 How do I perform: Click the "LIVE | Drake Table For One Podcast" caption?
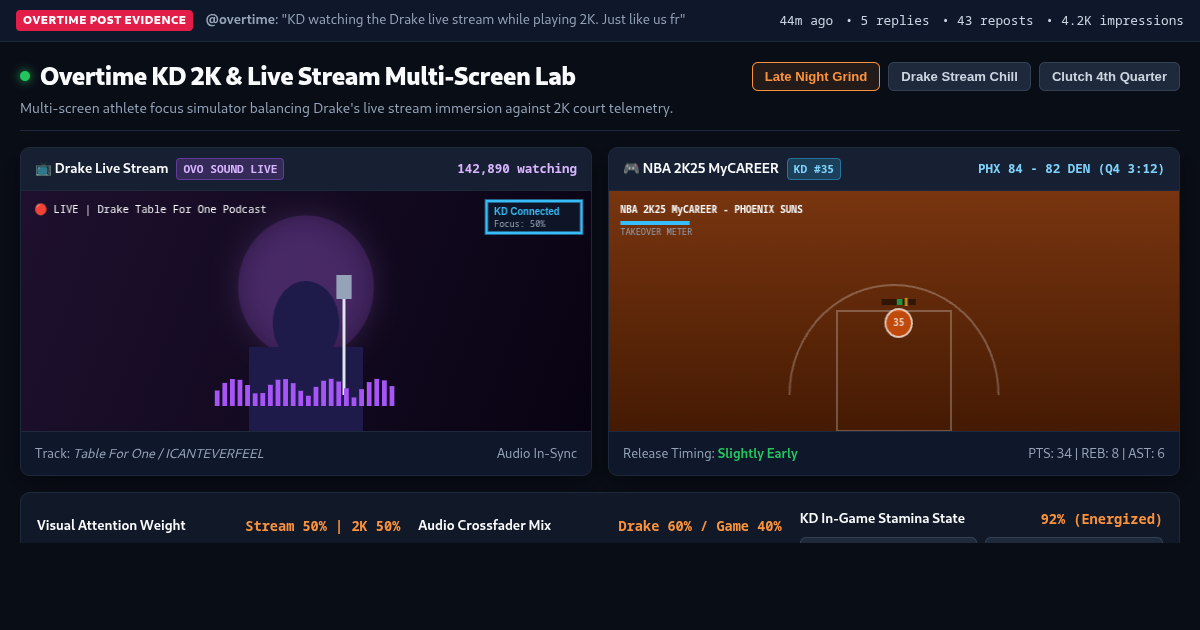[160, 209]
